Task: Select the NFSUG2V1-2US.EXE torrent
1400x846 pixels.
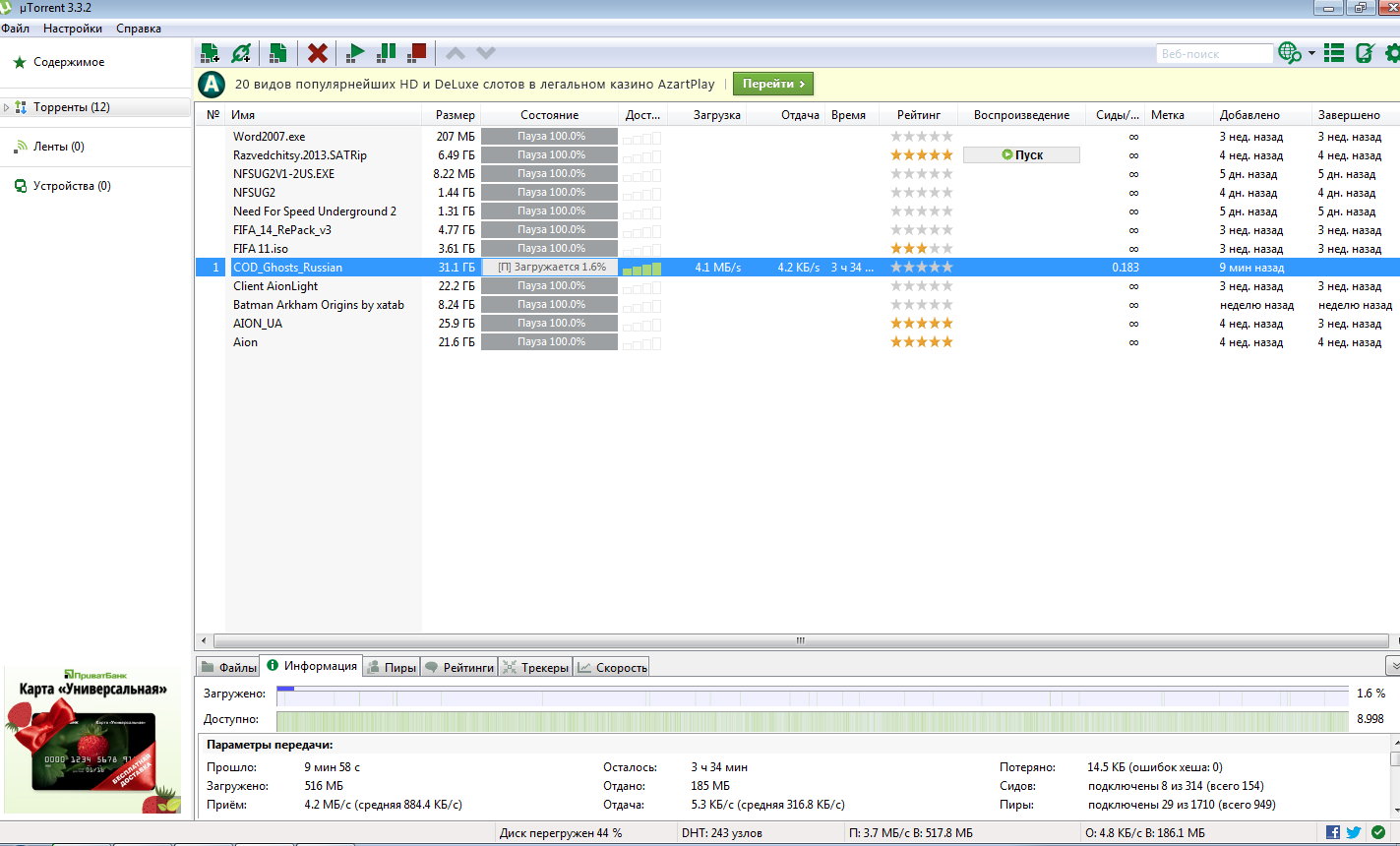Action: click(x=797, y=174)
